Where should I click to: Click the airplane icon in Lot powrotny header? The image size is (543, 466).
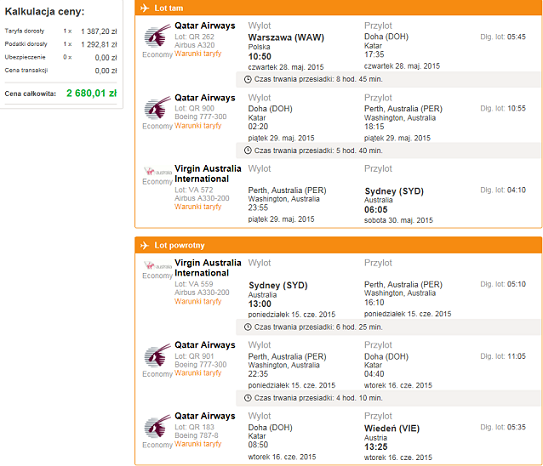[144, 245]
